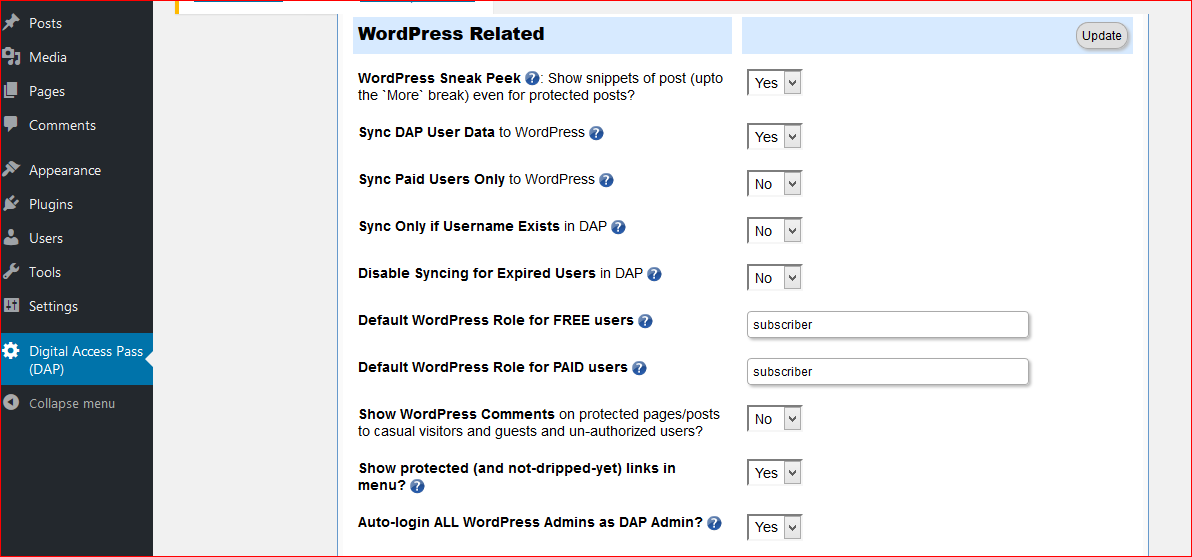Image resolution: width=1192 pixels, height=557 pixels.
Task: Open the WordPress Sneak Peek Yes/No dropdown
Action: pyautogui.click(x=774, y=83)
